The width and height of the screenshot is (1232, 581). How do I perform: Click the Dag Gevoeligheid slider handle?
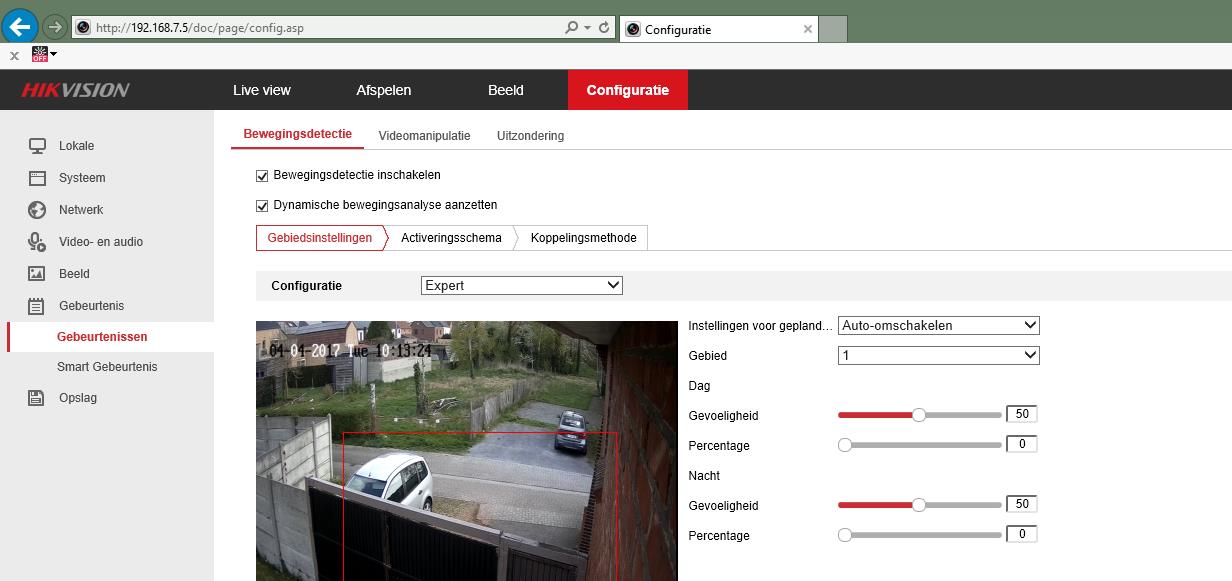[x=919, y=415]
